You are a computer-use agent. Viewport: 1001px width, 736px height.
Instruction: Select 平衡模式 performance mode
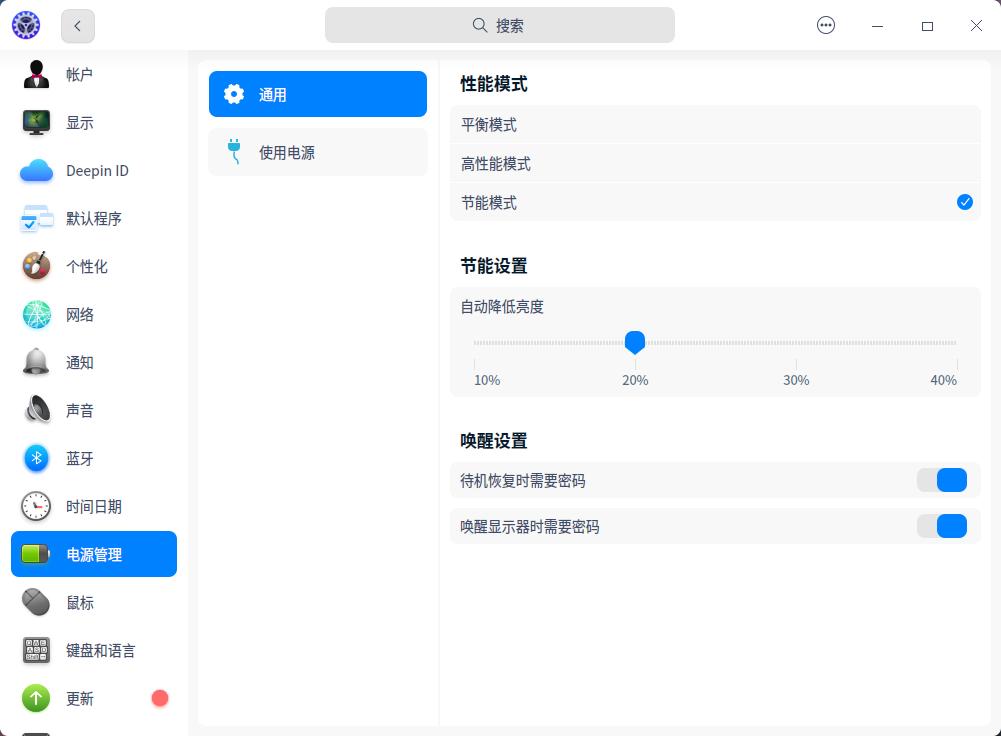tap(715, 124)
